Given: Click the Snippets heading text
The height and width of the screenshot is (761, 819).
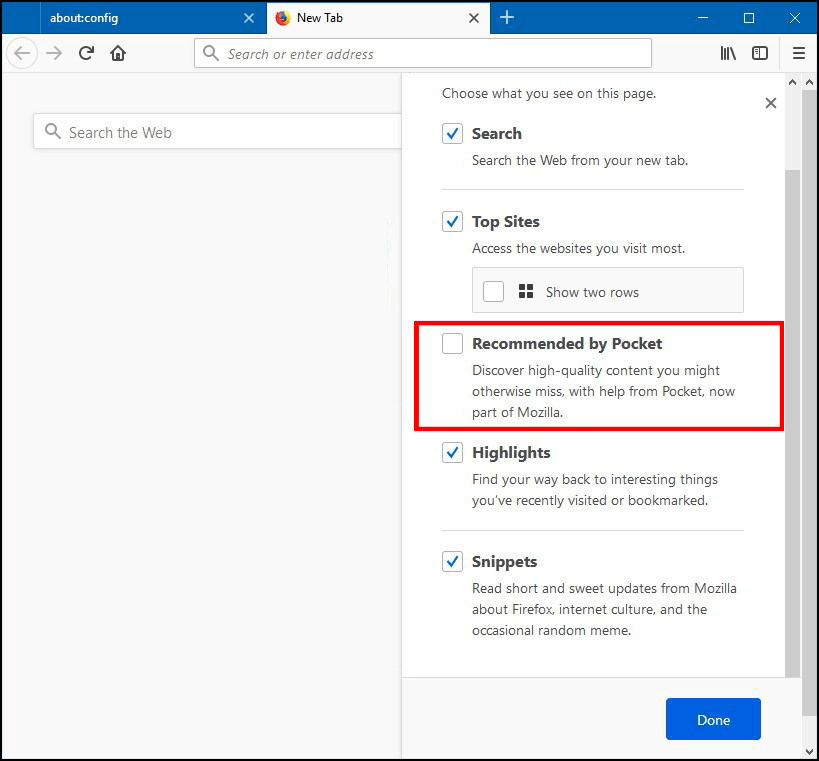Looking at the screenshot, I should 504,561.
